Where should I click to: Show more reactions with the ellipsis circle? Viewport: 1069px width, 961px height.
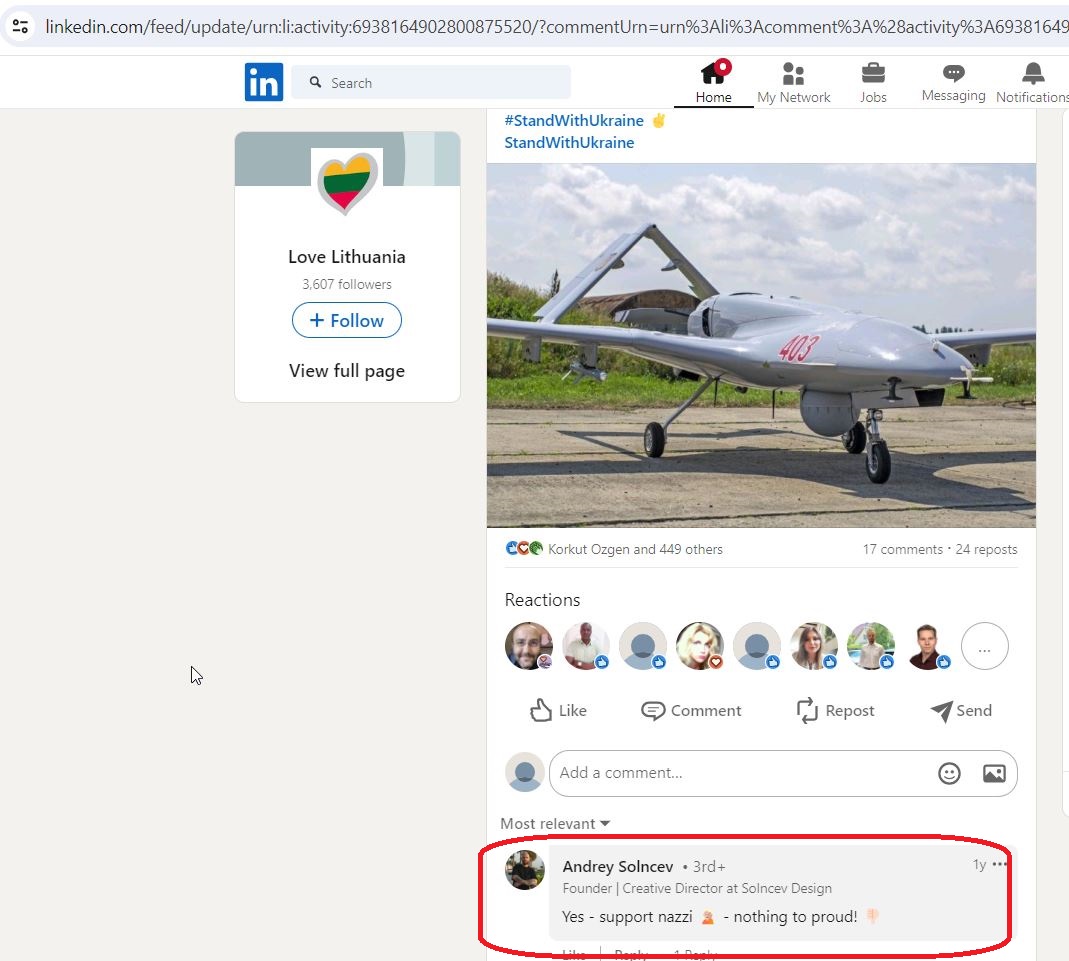pyautogui.click(x=984, y=646)
